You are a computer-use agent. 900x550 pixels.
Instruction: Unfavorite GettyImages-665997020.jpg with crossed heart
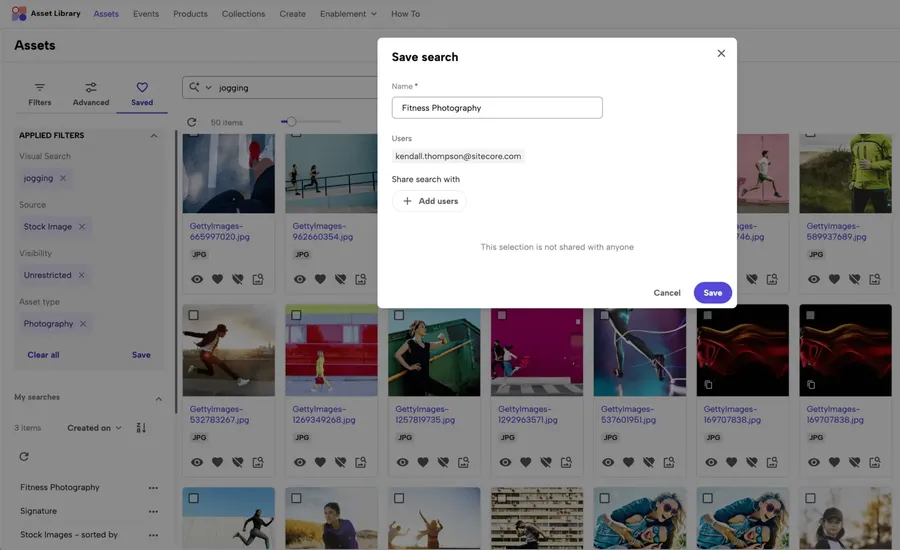pos(238,279)
